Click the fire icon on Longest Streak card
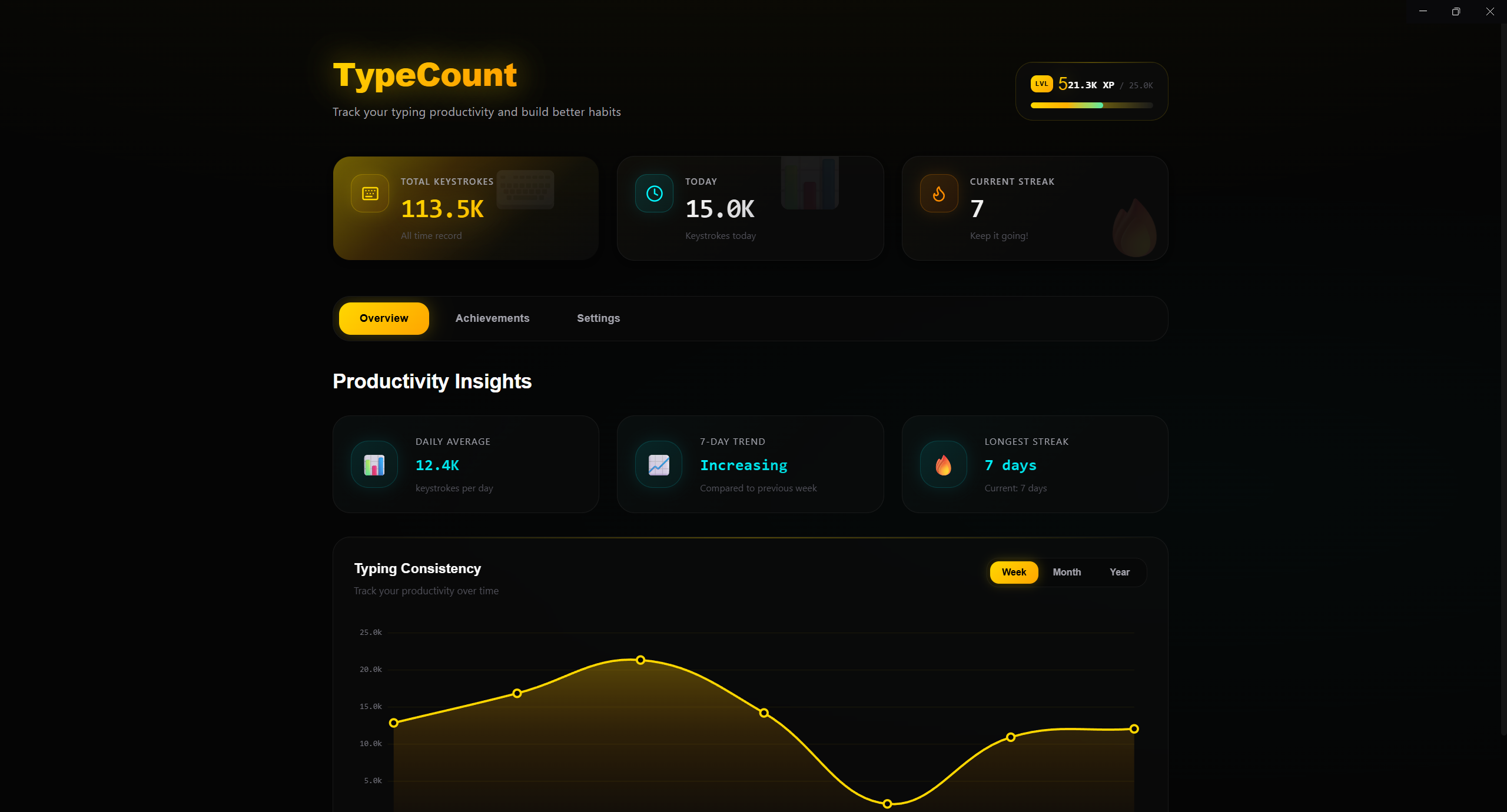The width and height of the screenshot is (1507, 812). point(943,464)
